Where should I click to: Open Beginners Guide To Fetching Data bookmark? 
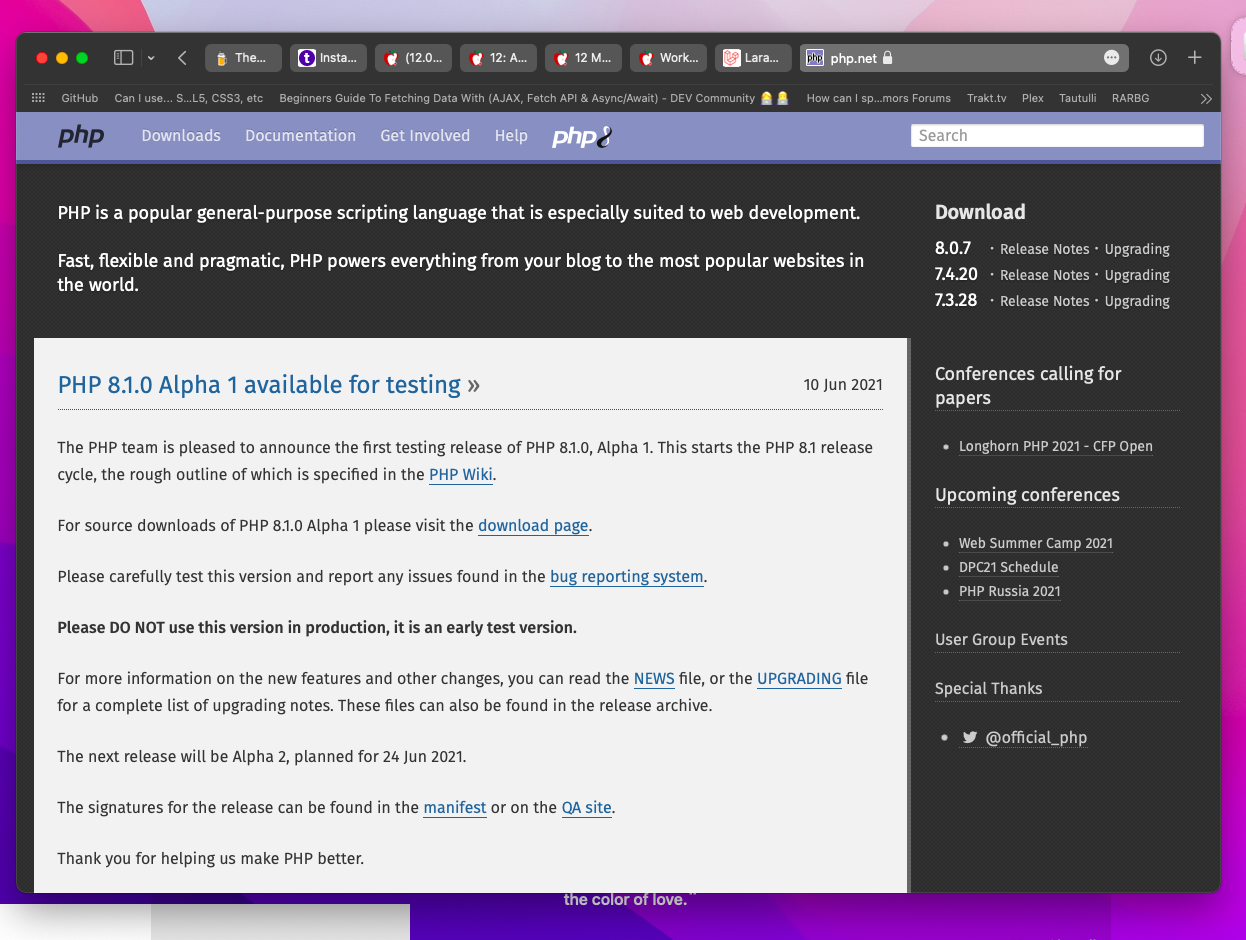tap(534, 98)
